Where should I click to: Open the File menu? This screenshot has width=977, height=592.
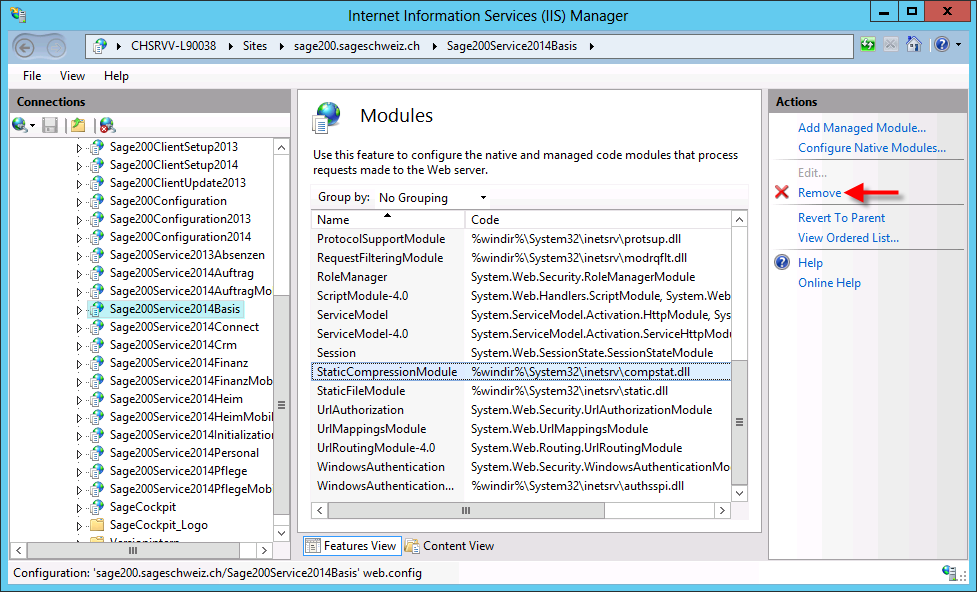[32, 76]
